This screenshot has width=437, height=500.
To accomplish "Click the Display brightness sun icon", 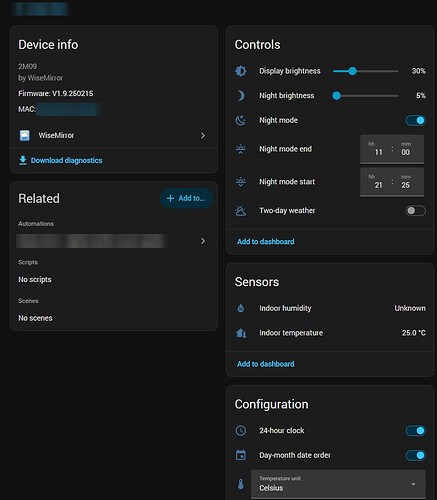I will pos(241,71).
